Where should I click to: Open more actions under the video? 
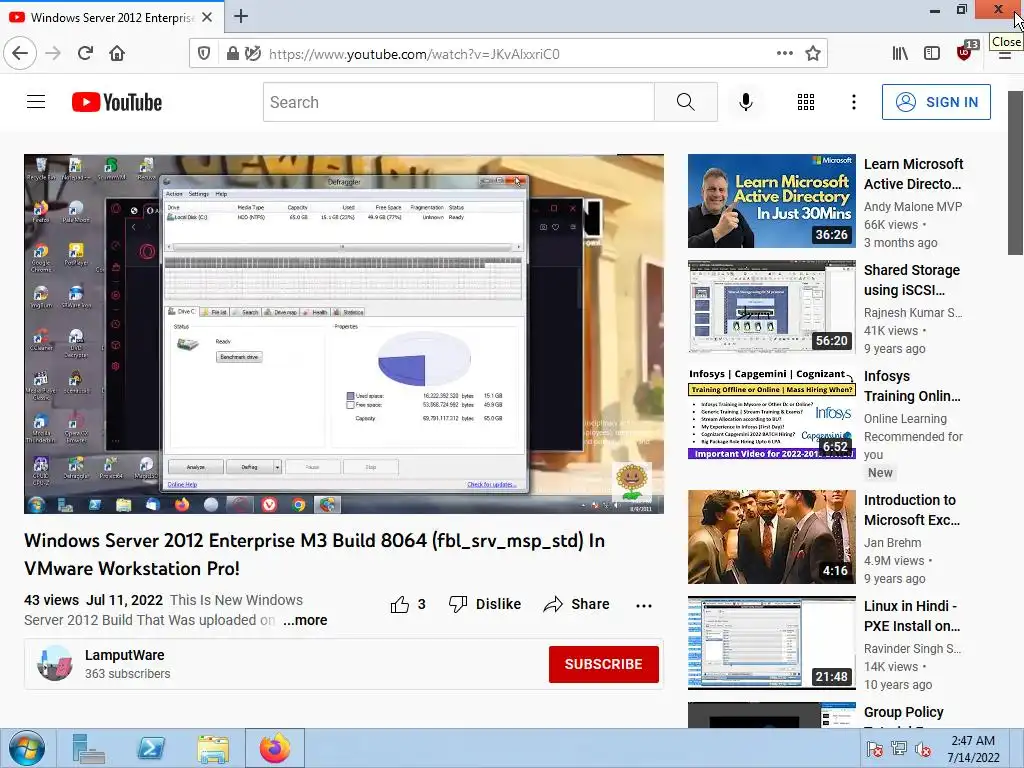(x=644, y=605)
